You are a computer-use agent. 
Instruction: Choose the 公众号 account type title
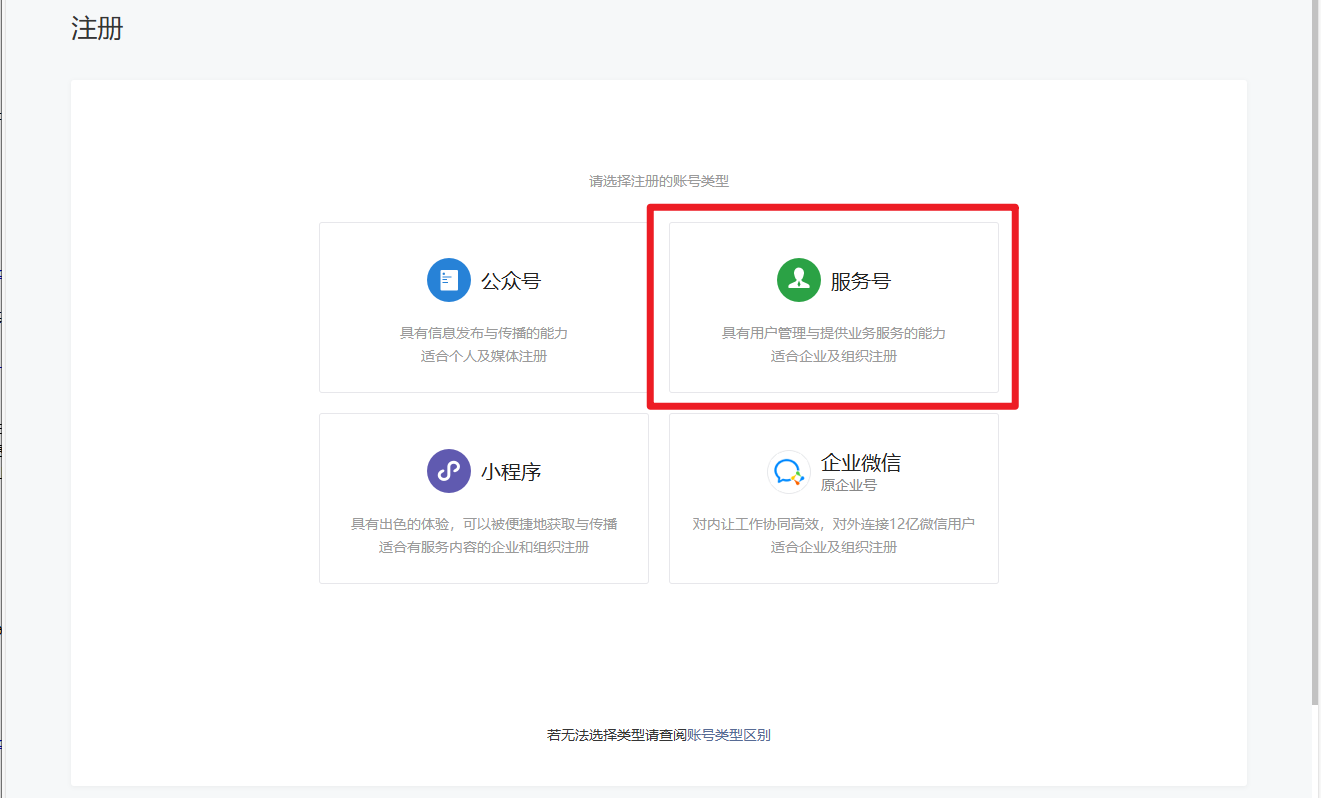[510, 281]
